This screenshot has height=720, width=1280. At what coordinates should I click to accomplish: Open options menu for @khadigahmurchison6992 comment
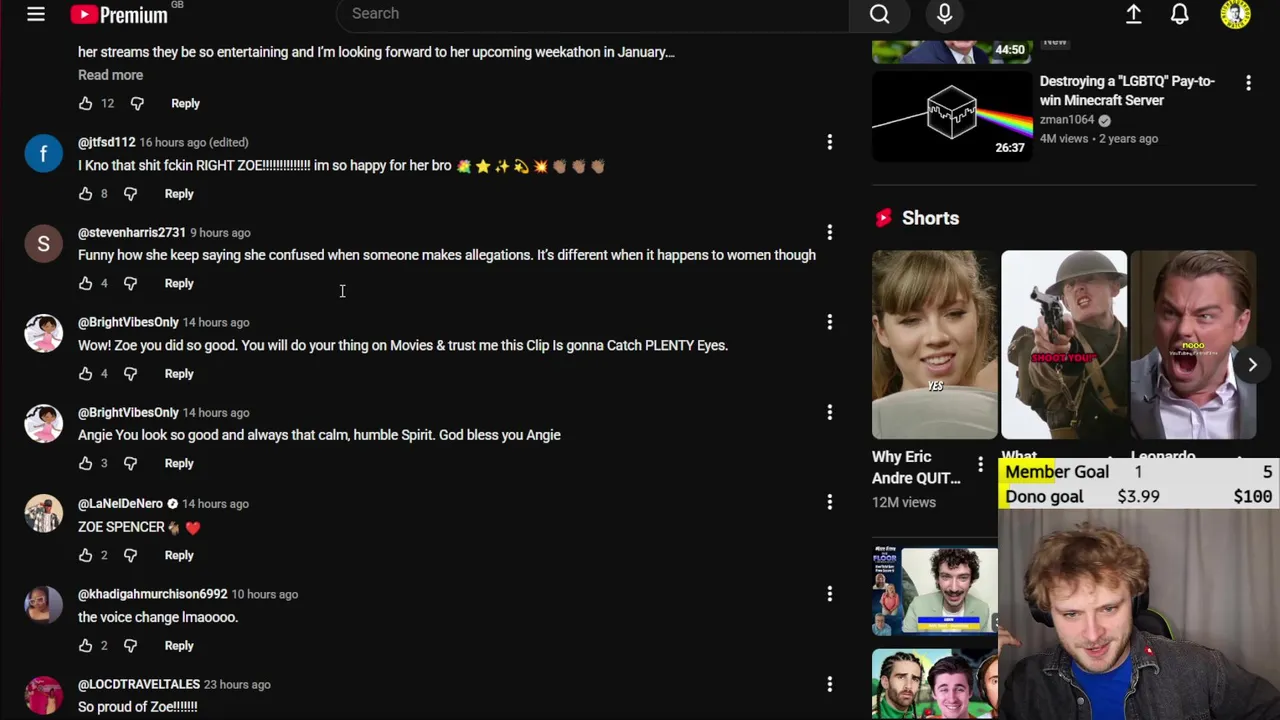[829, 594]
